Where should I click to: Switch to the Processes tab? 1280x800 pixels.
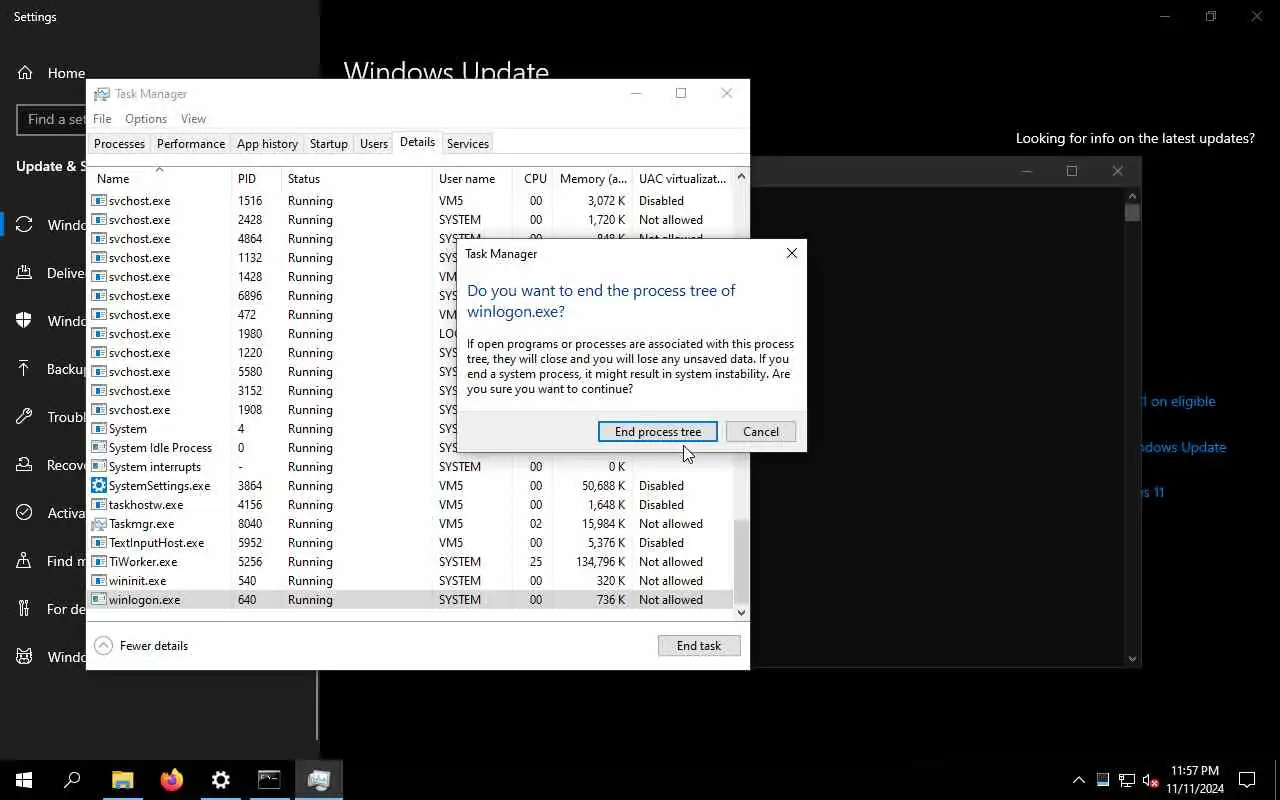pos(119,144)
